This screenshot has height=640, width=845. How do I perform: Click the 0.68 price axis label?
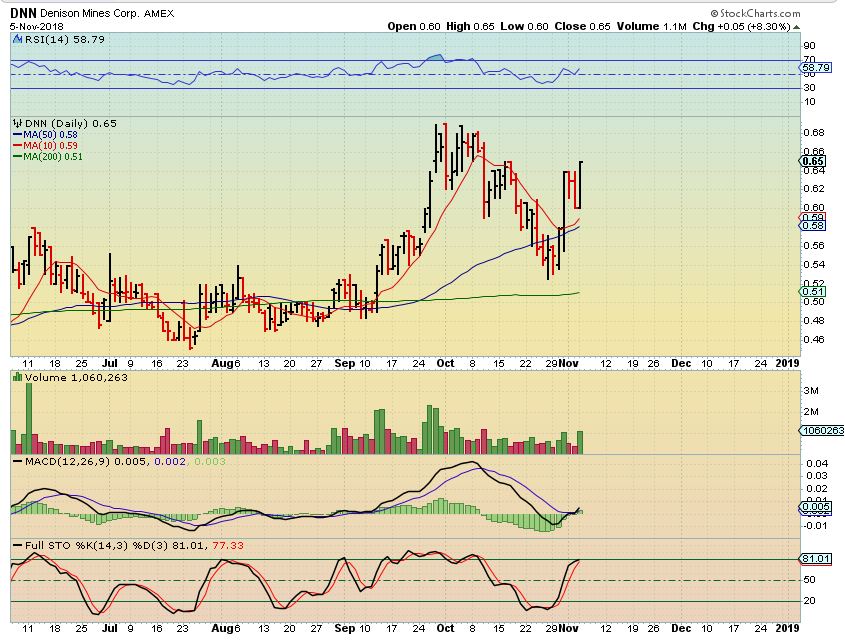[814, 133]
